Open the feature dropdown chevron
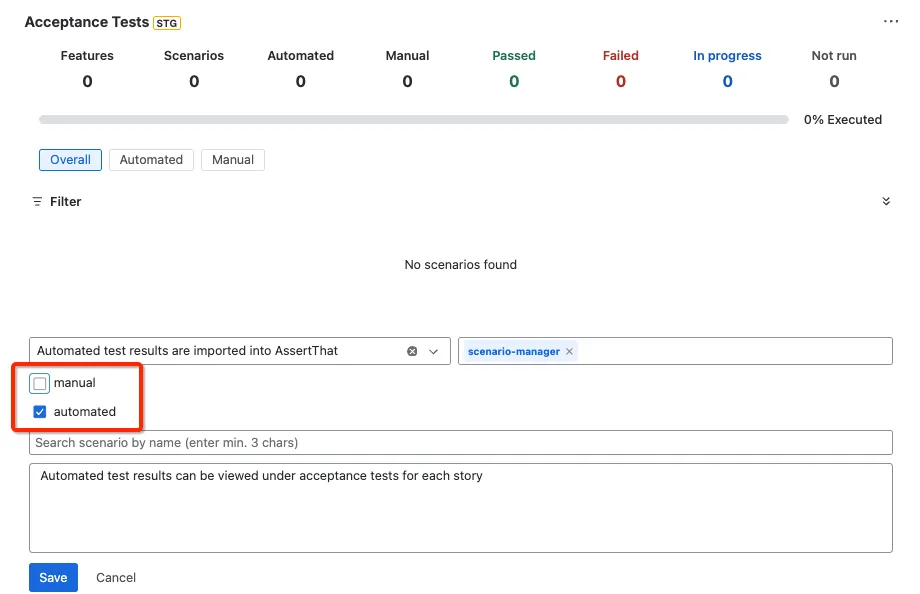 pyautogui.click(x=434, y=352)
